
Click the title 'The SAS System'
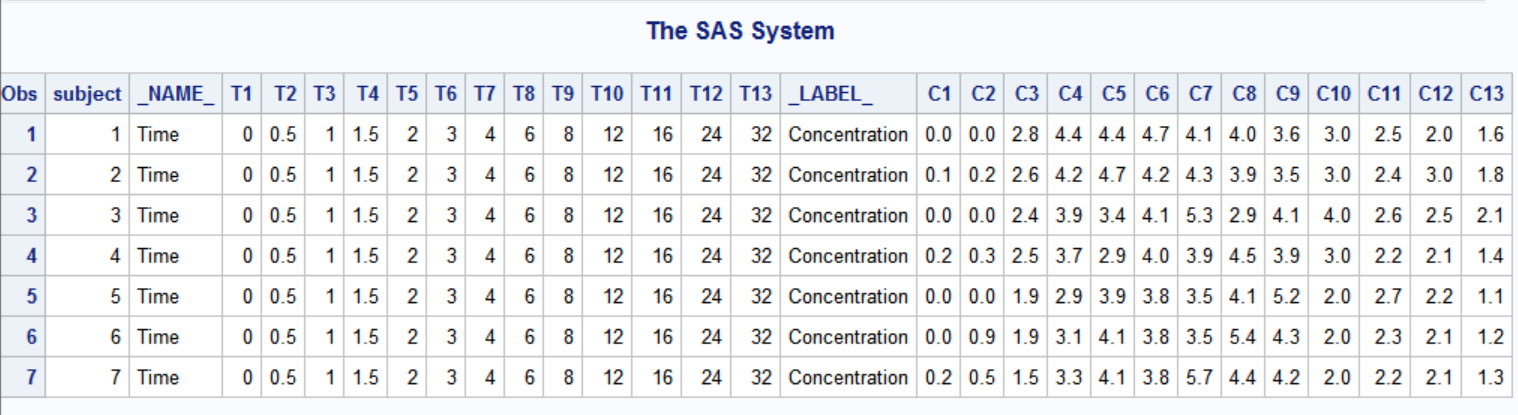(740, 31)
